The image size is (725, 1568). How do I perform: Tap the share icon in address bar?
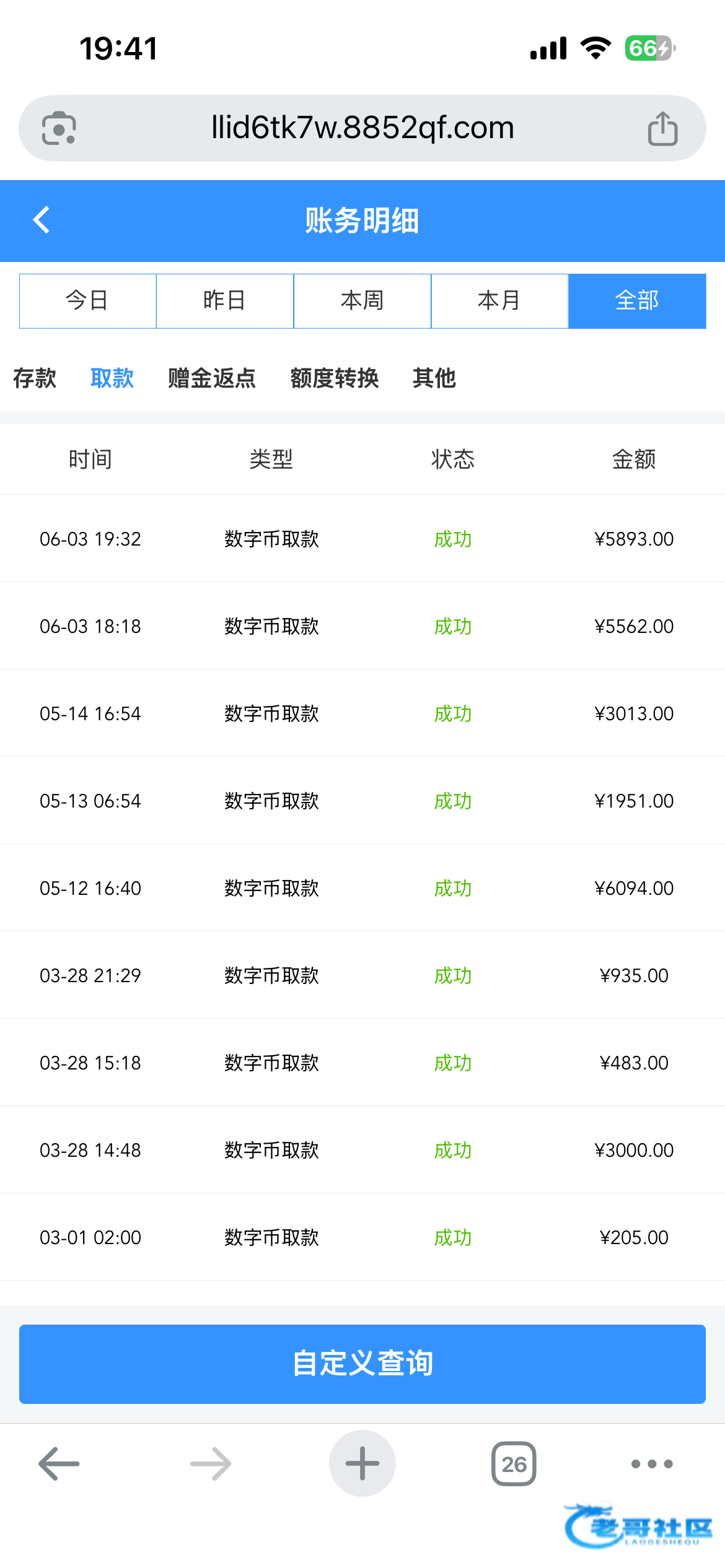[662, 128]
